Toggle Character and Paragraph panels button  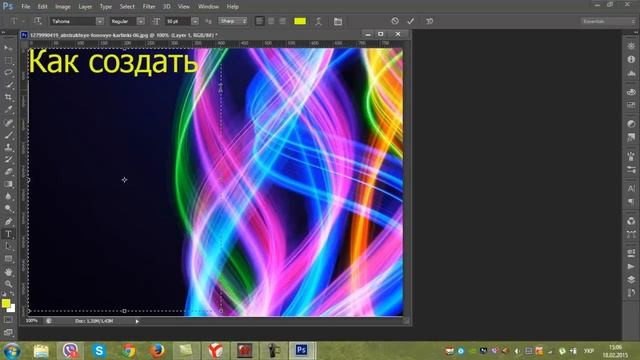pyautogui.click(x=338, y=21)
